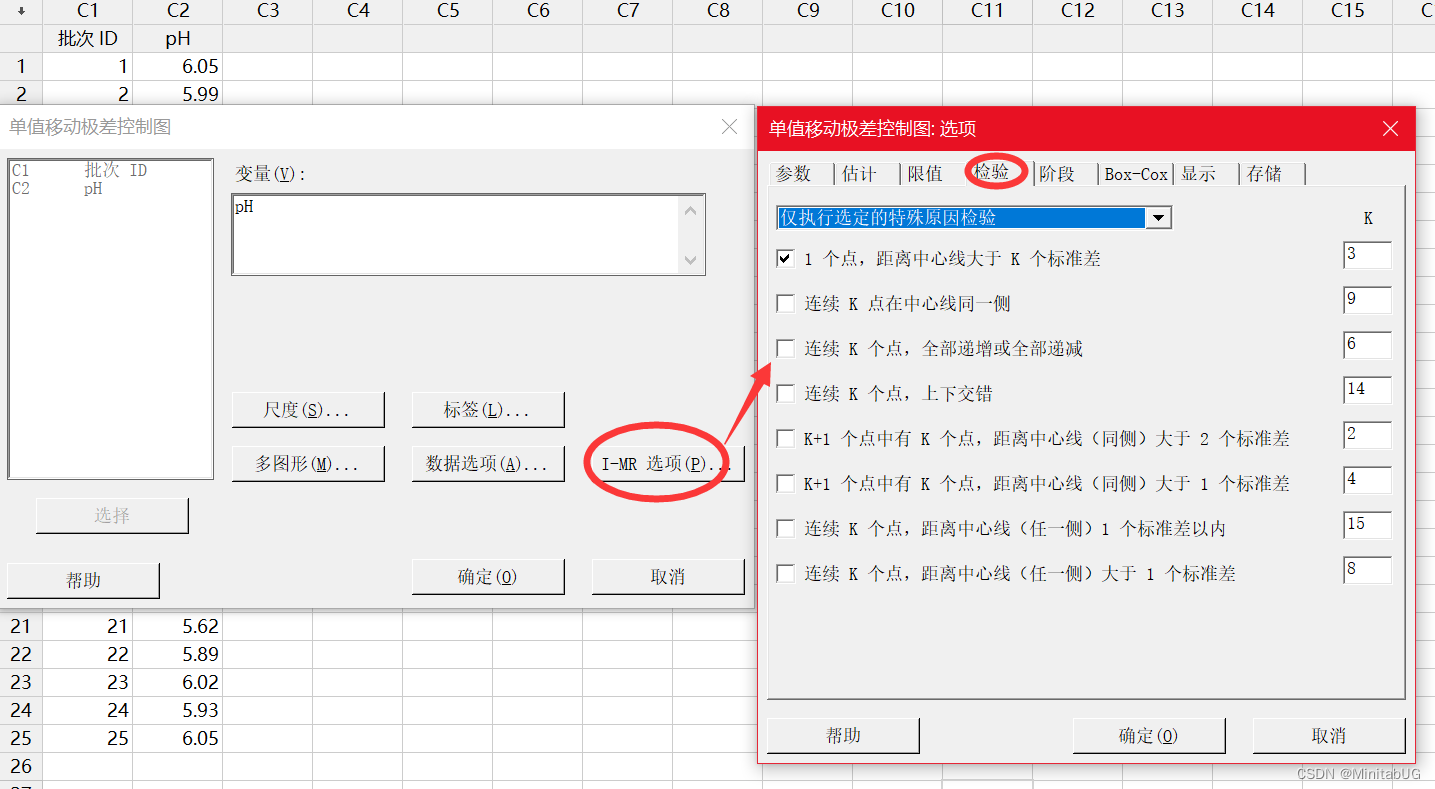Click 确定 in the 单值移动极差控制图 dialog

(488, 577)
